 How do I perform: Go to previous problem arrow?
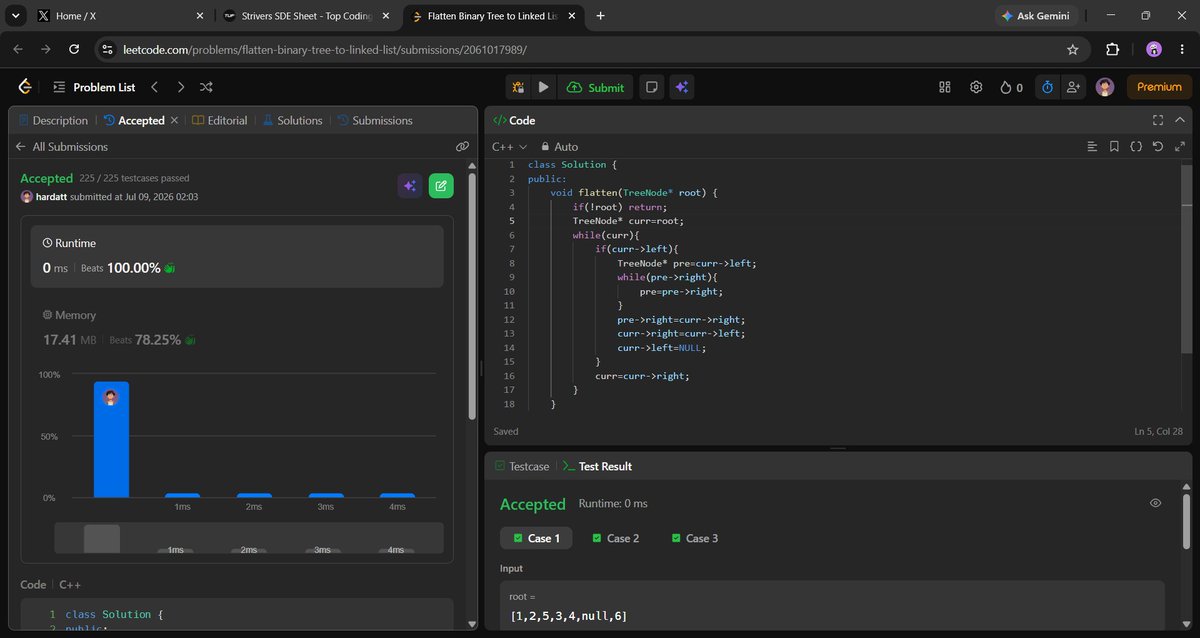[x=155, y=87]
